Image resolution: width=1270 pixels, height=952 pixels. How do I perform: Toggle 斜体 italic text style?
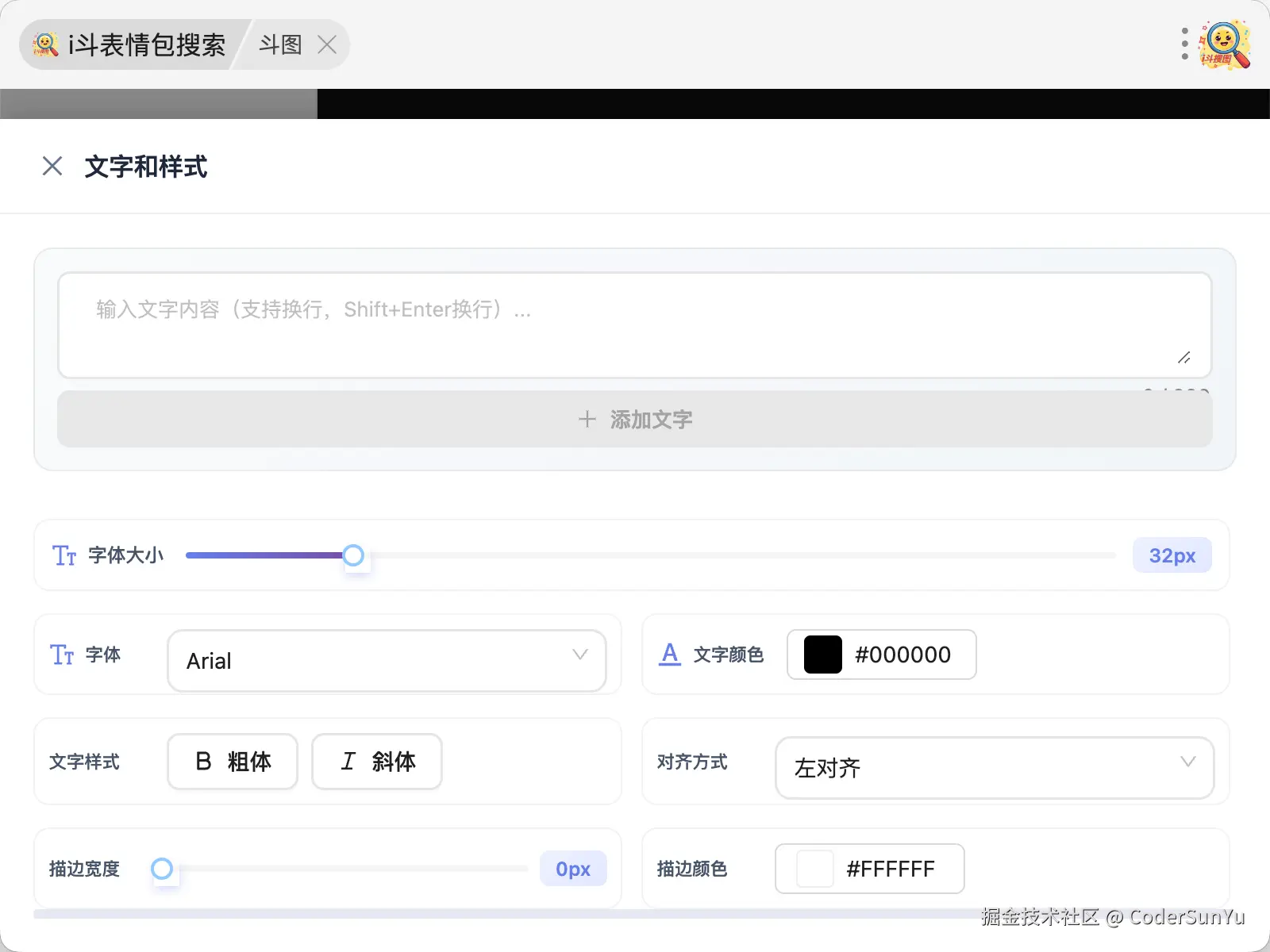click(x=376, y=762)
